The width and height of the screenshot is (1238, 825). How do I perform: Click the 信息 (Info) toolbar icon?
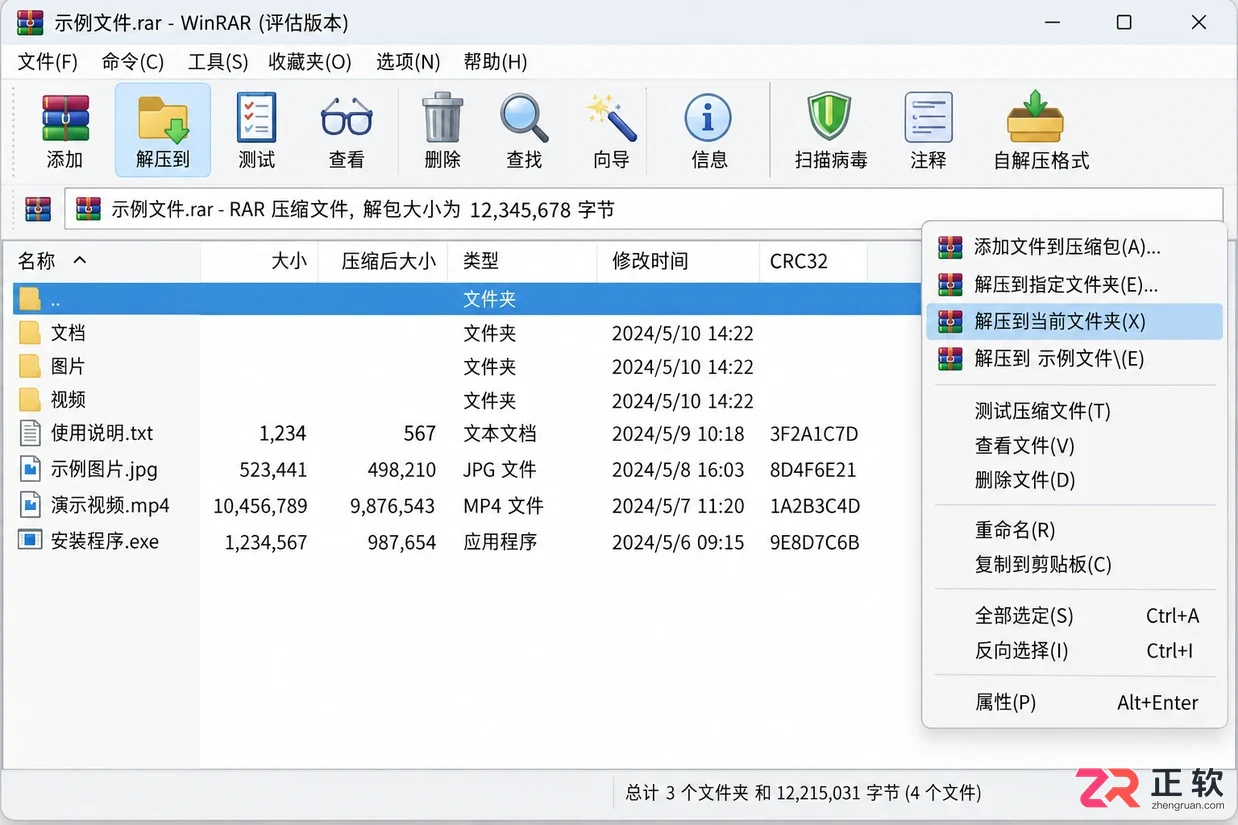point(708,119)
